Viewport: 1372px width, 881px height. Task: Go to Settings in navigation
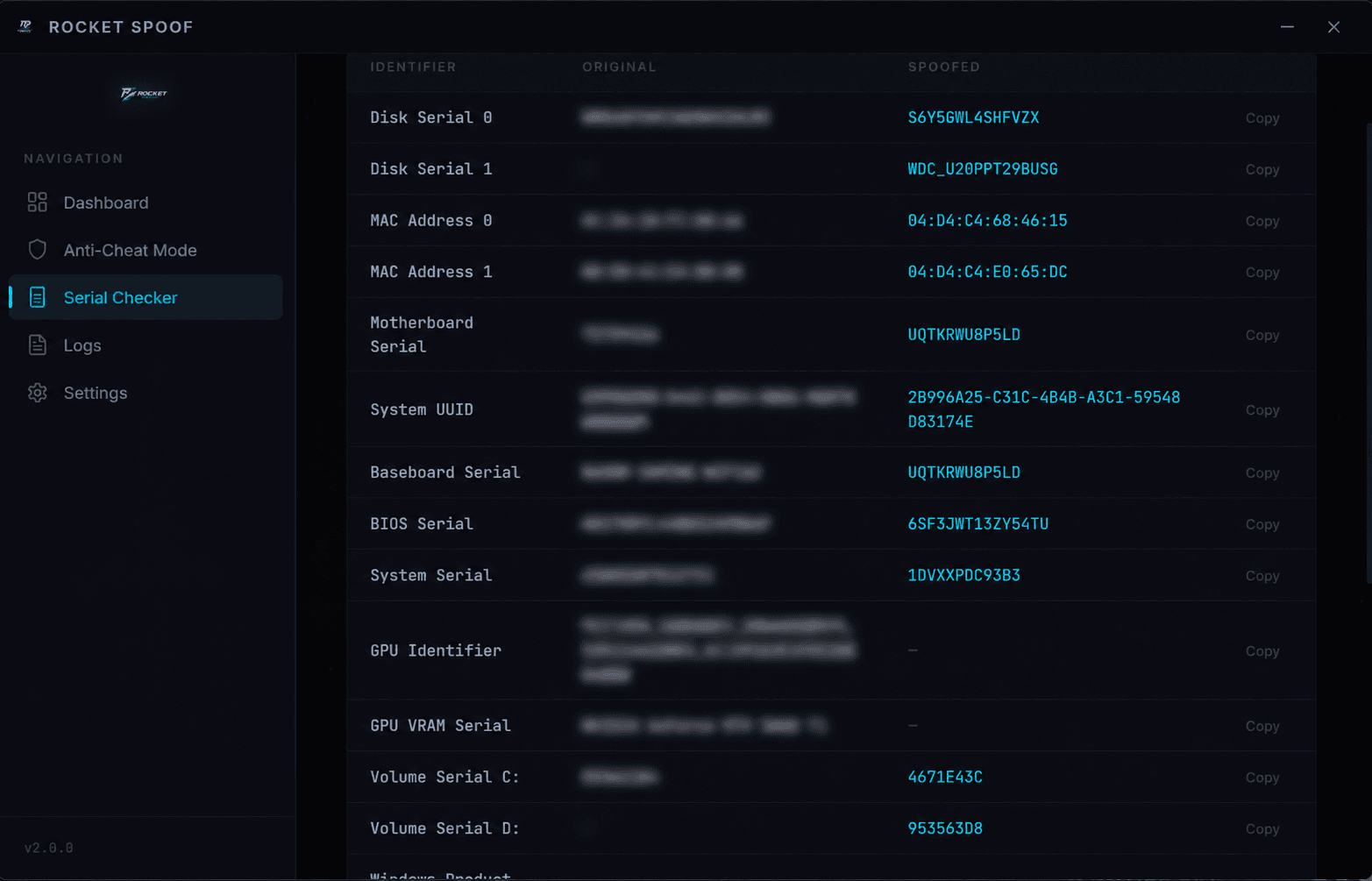(146, 393)
